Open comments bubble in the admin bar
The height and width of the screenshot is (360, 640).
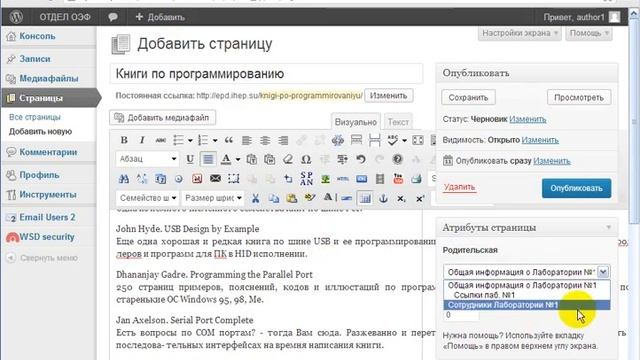coord(113,17)
